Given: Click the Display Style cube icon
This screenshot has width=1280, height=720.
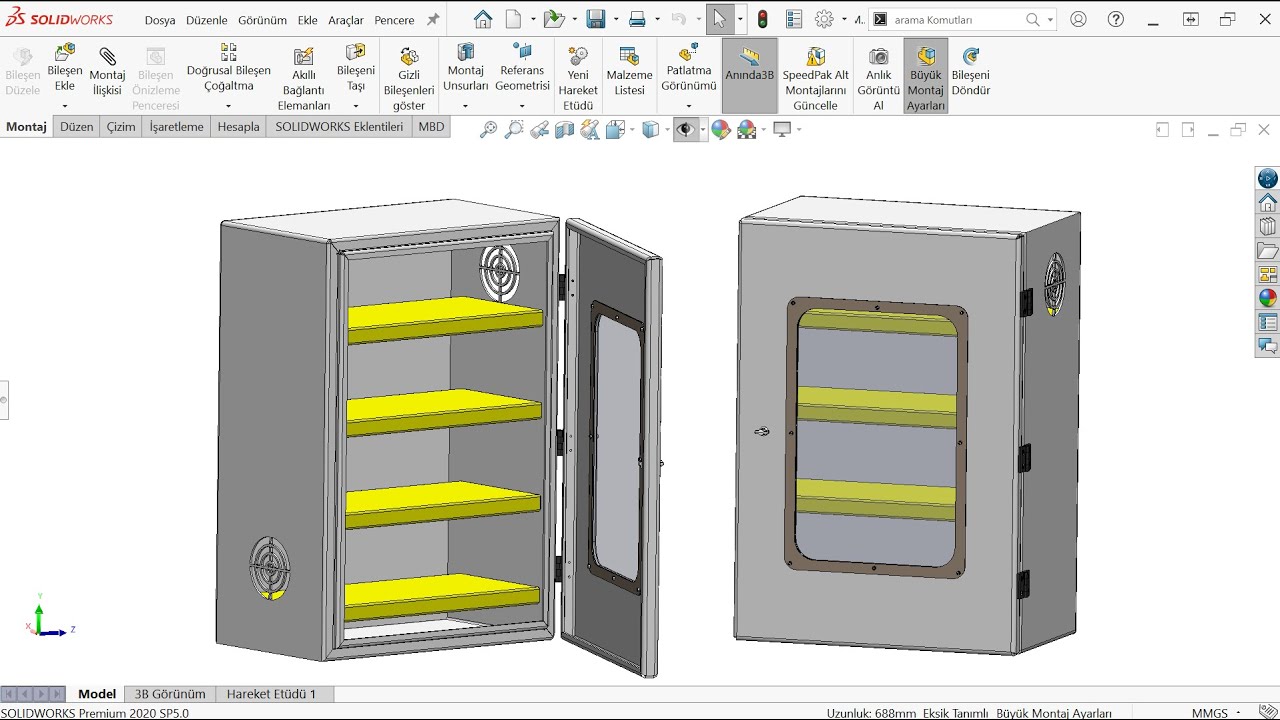Looking at the screenshot, I should 651,129.
